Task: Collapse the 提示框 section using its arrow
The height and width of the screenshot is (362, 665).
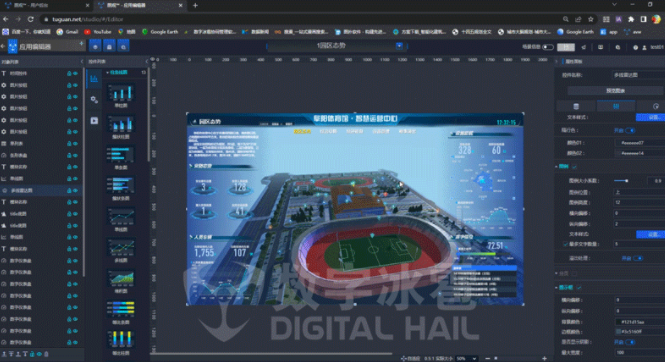Action: [556, 287]
